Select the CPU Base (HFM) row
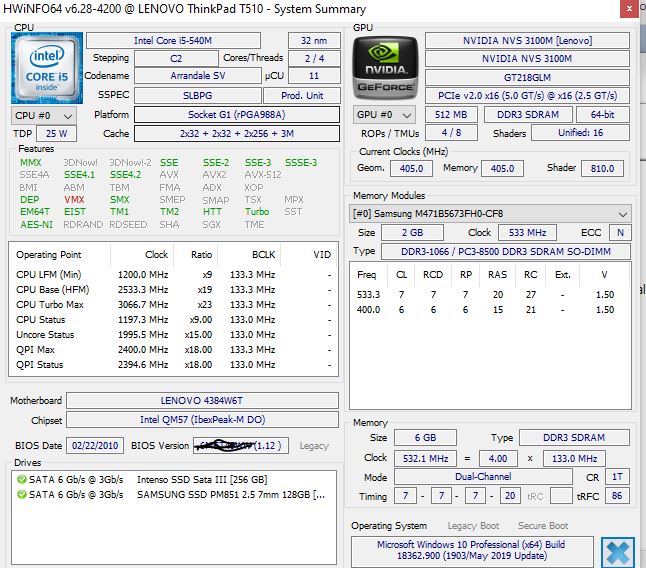The height and width of the screenshot is (568, 646). [173, 290]
